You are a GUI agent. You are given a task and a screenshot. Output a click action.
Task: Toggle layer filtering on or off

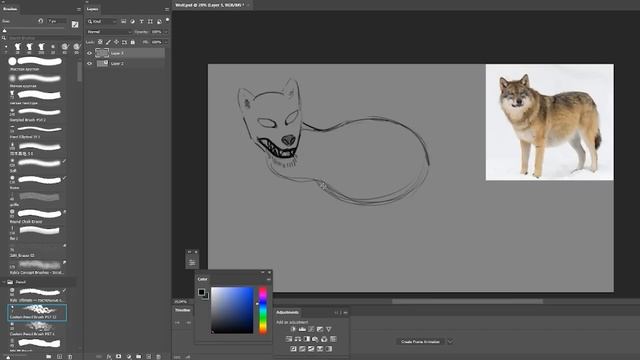[167, 20]
